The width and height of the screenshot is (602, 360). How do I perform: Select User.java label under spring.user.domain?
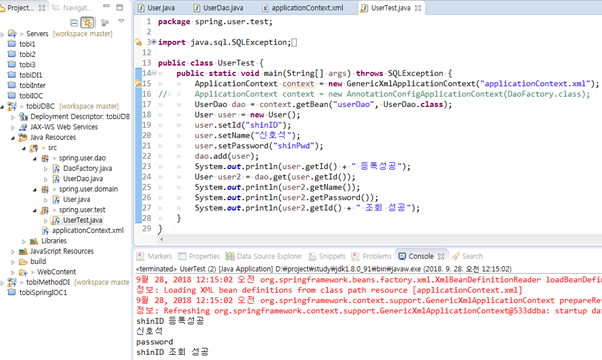point(77,200)
